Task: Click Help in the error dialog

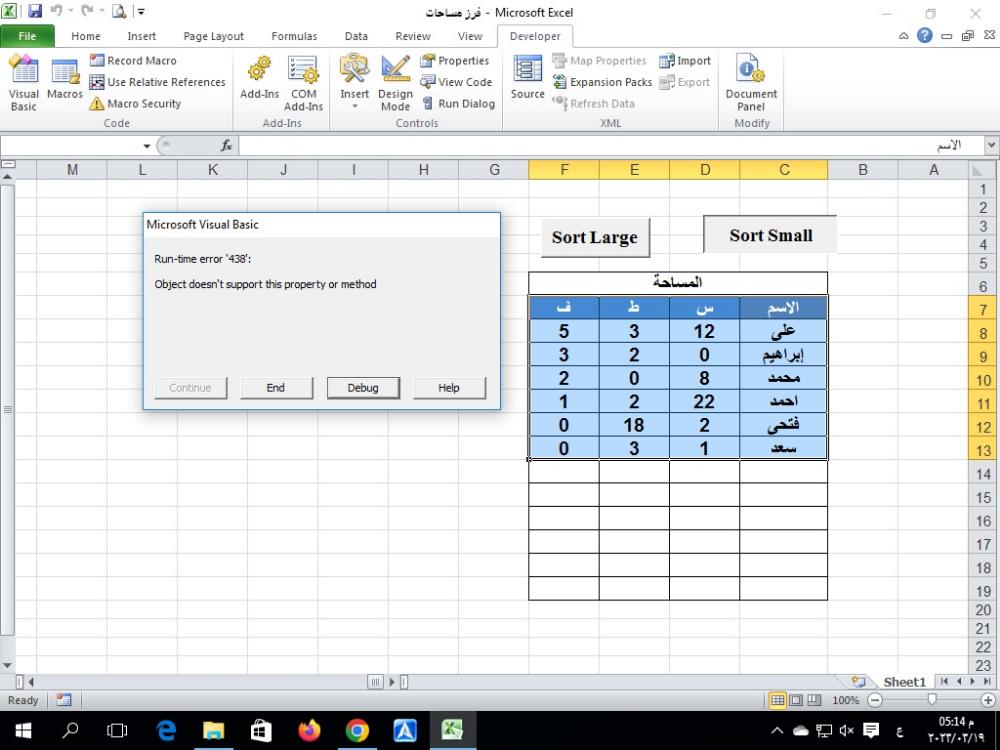Action: pyautogui.click(x=449, y=388)
